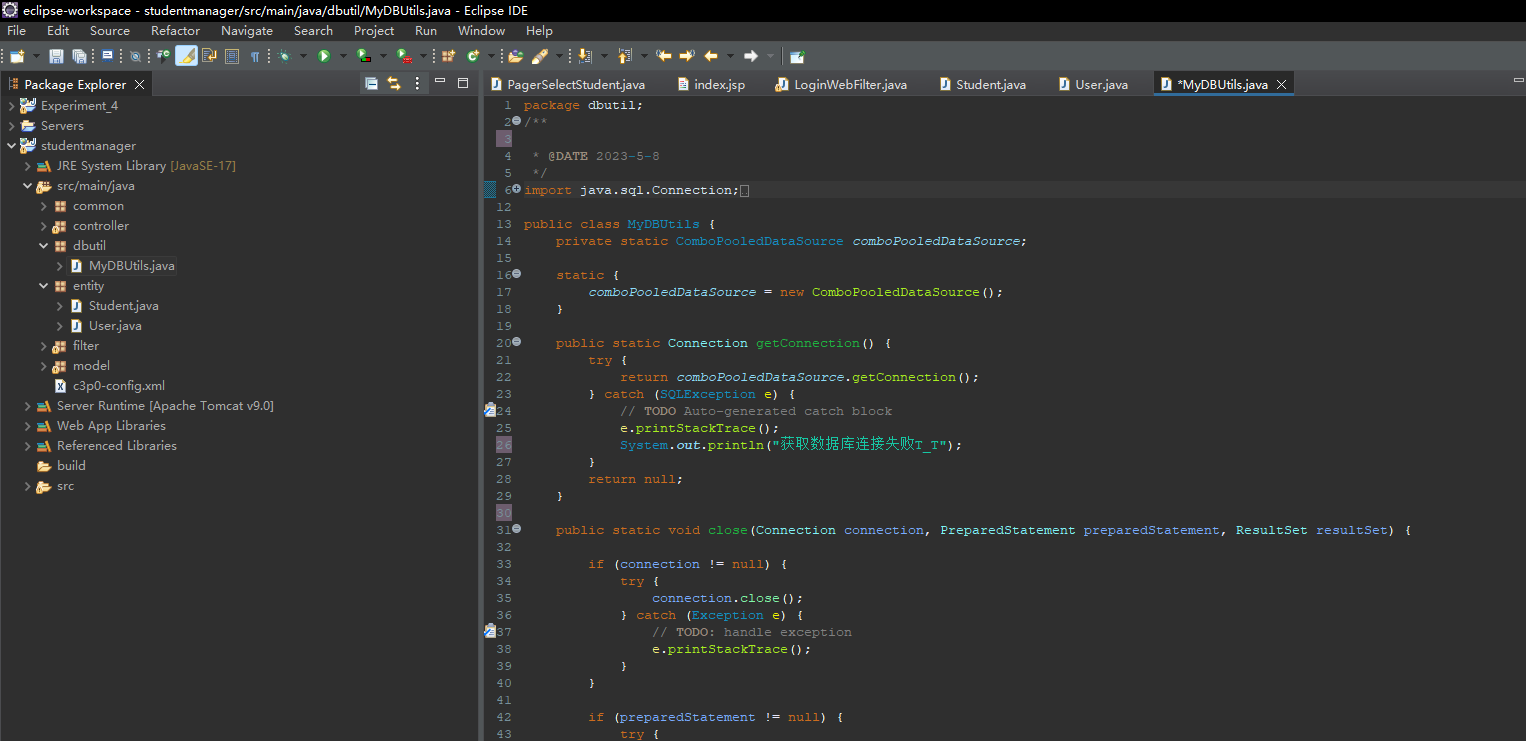Select User.java in the entity package
The height and width of the screenshot is (741, 1526).
click(x=115, y=326)
